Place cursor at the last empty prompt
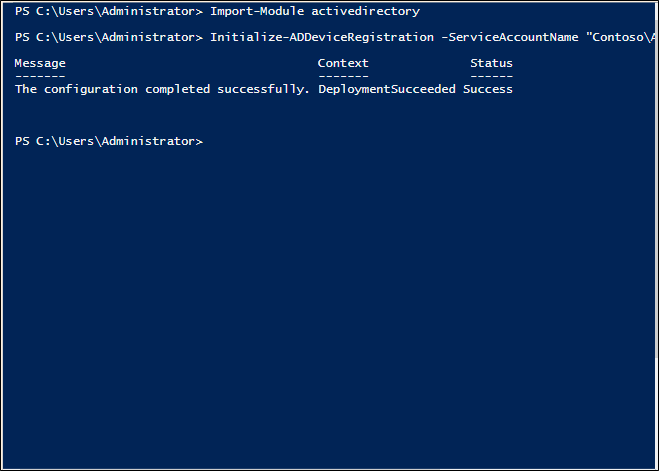659x471 pixels. 208,141
